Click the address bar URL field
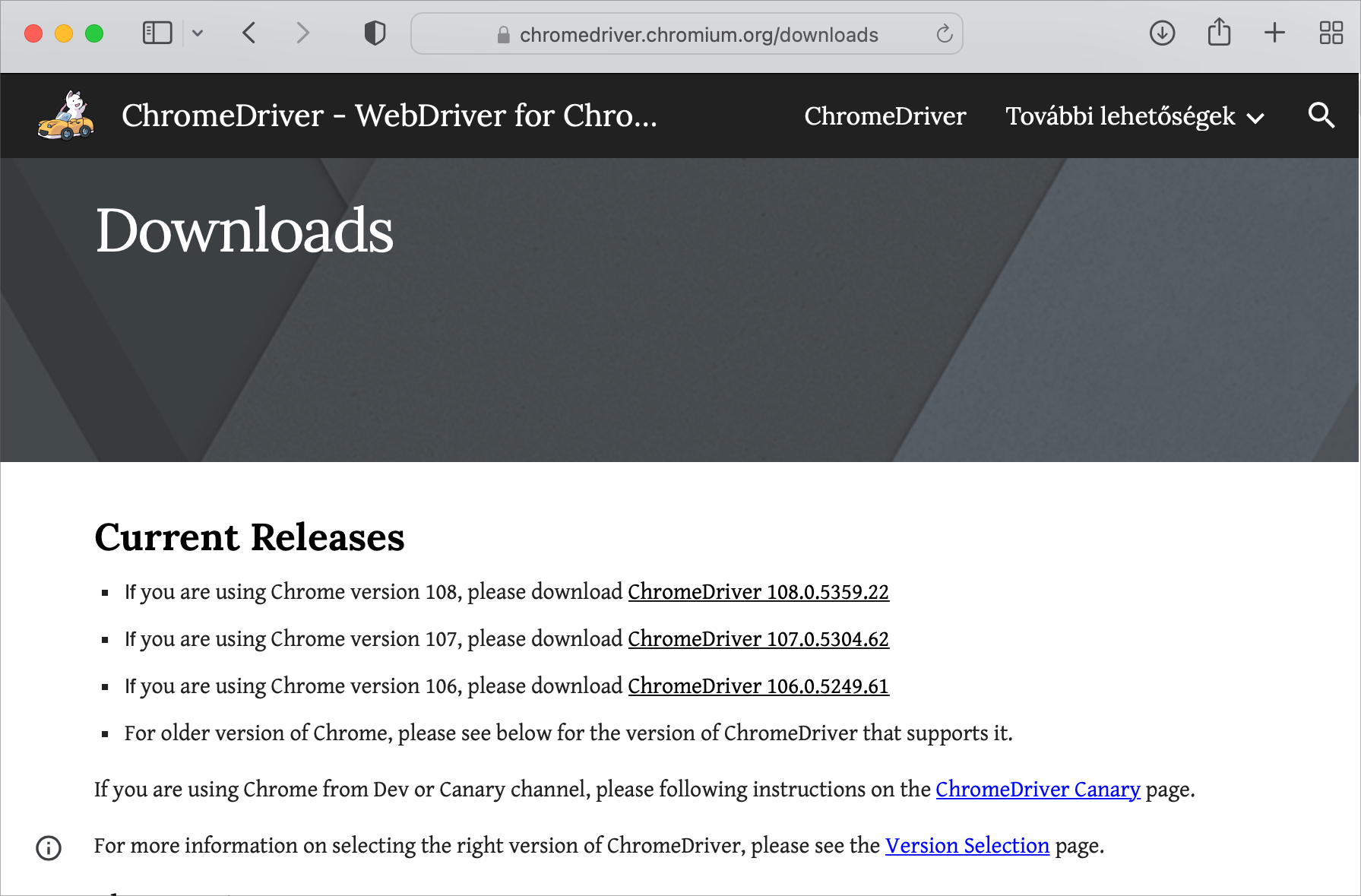 [x=687, y=33]
